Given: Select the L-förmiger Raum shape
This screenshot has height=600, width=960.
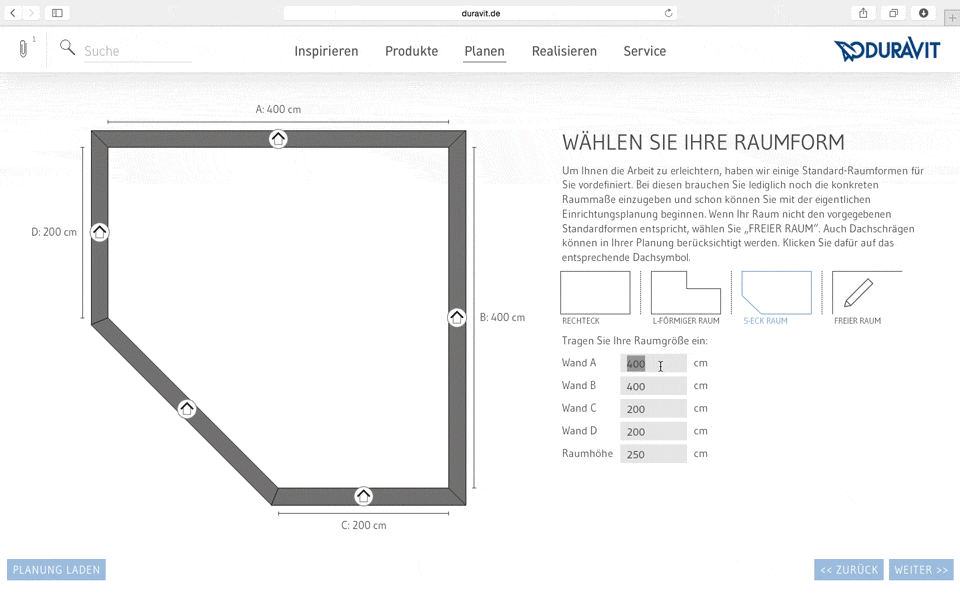Looking at the screenshot, I should click(x=685, y=293).
